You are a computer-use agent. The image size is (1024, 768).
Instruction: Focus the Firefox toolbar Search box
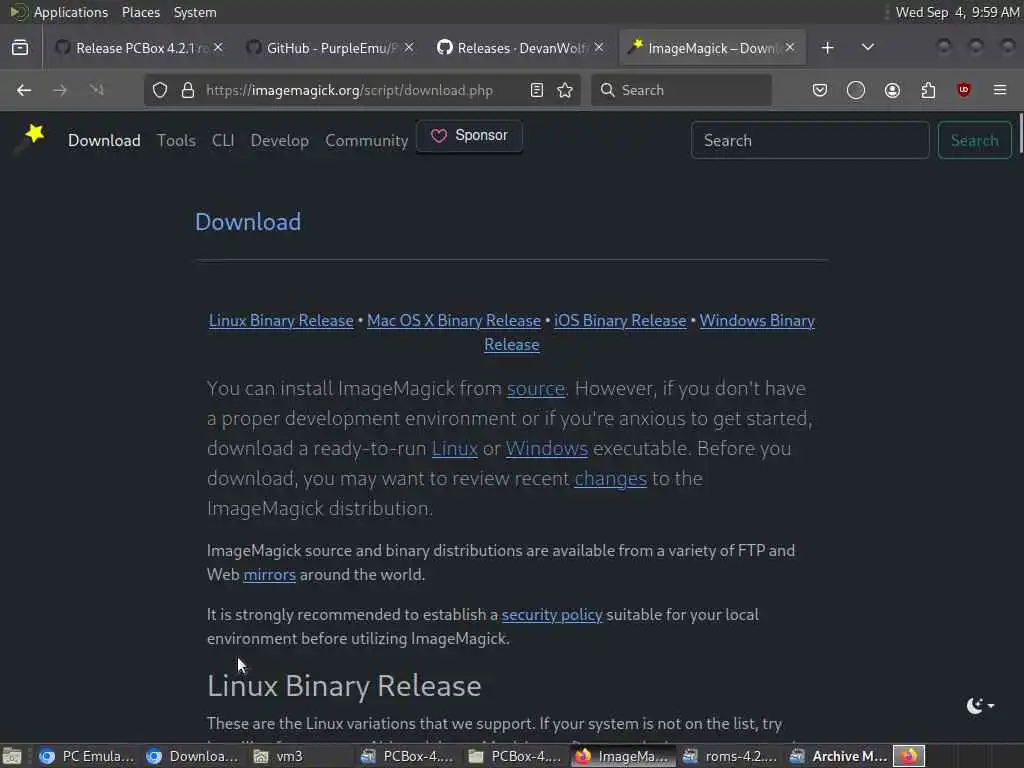pyautogui.click(x=681, y=90)
